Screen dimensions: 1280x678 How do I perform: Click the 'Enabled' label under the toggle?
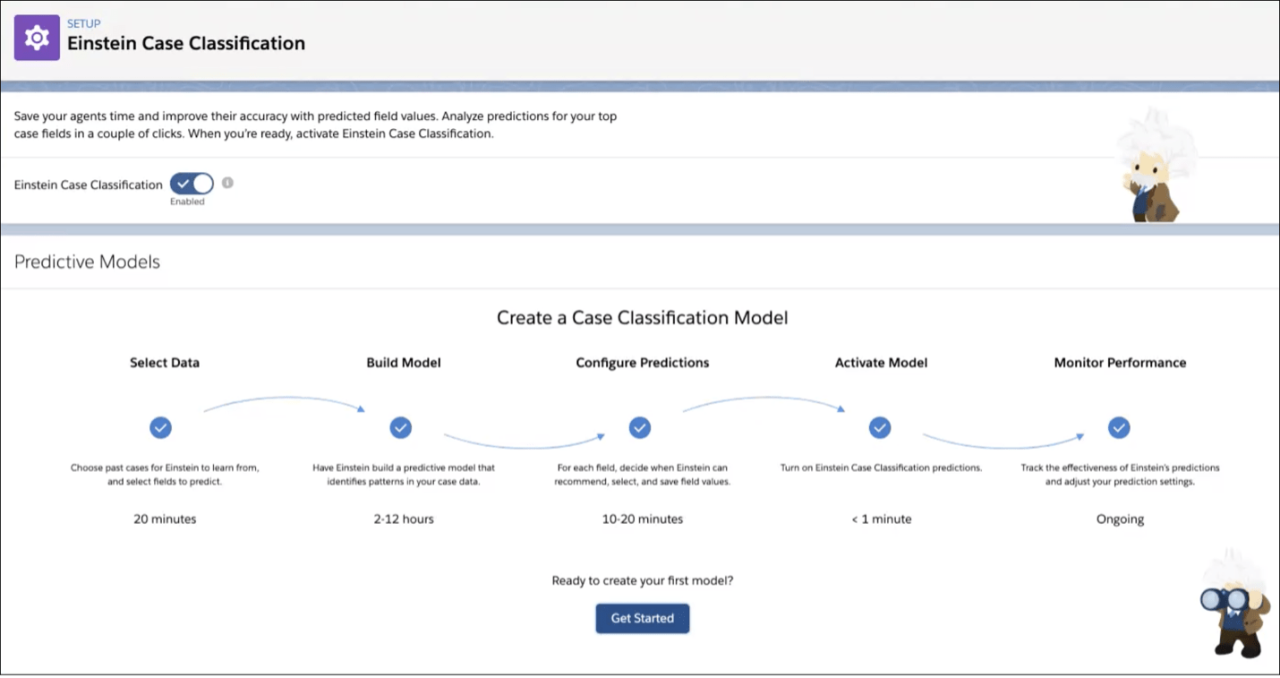pyautogui.click(x=187, y=202)
